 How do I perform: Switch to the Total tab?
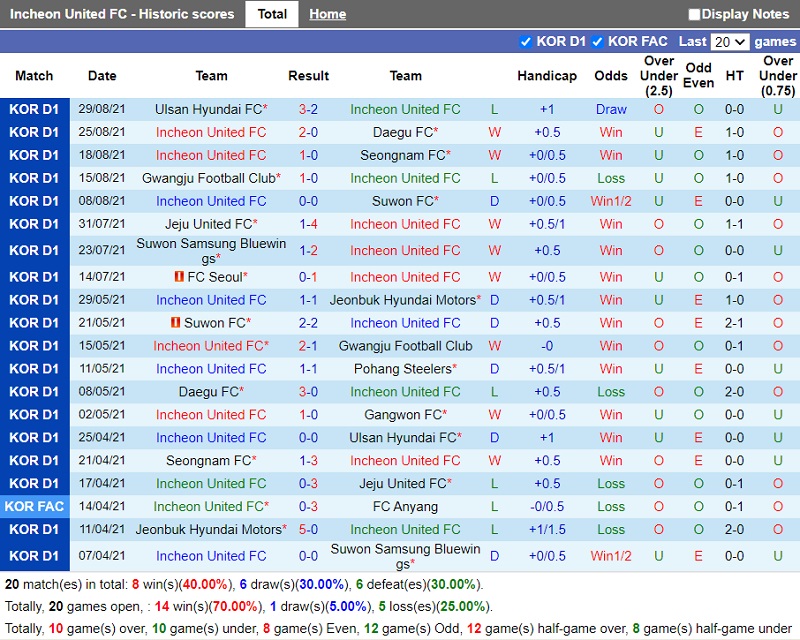tap(272, 14)
